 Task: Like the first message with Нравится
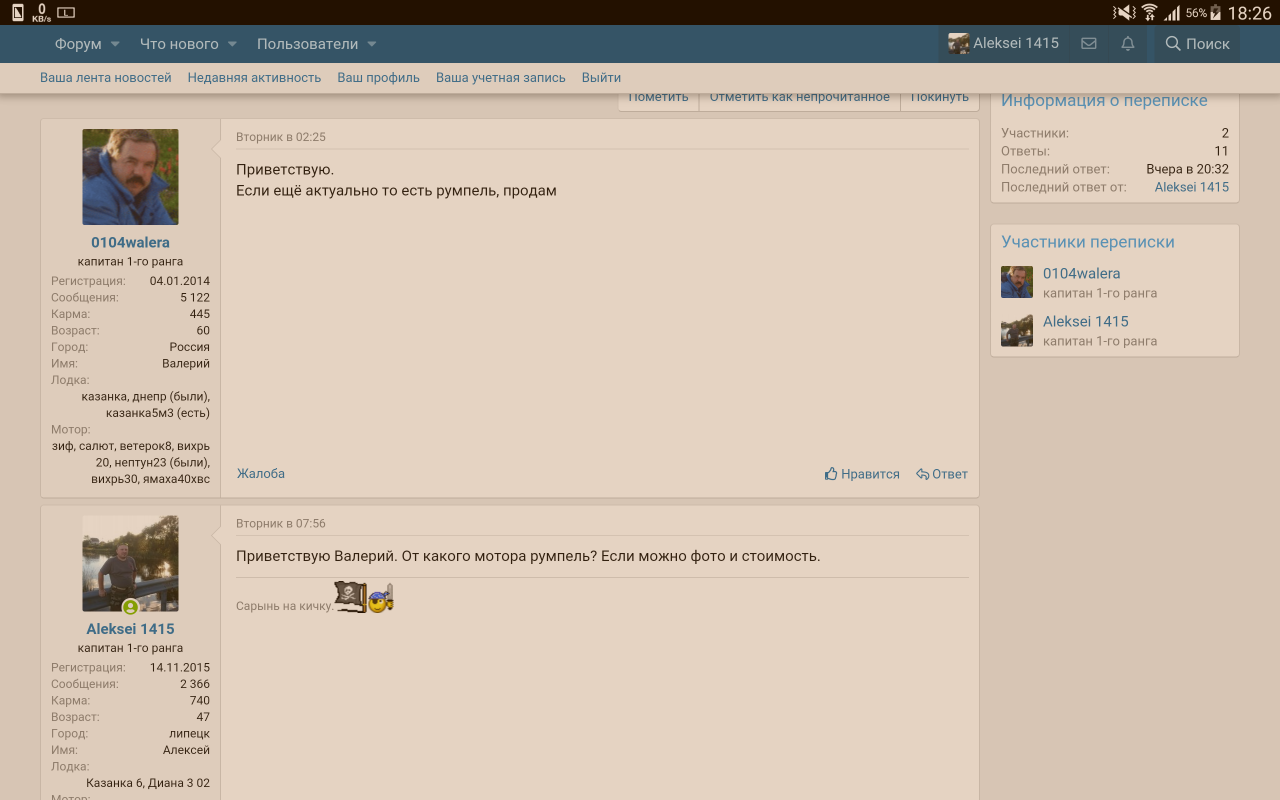pyautogui.click(x=862, y=474)
